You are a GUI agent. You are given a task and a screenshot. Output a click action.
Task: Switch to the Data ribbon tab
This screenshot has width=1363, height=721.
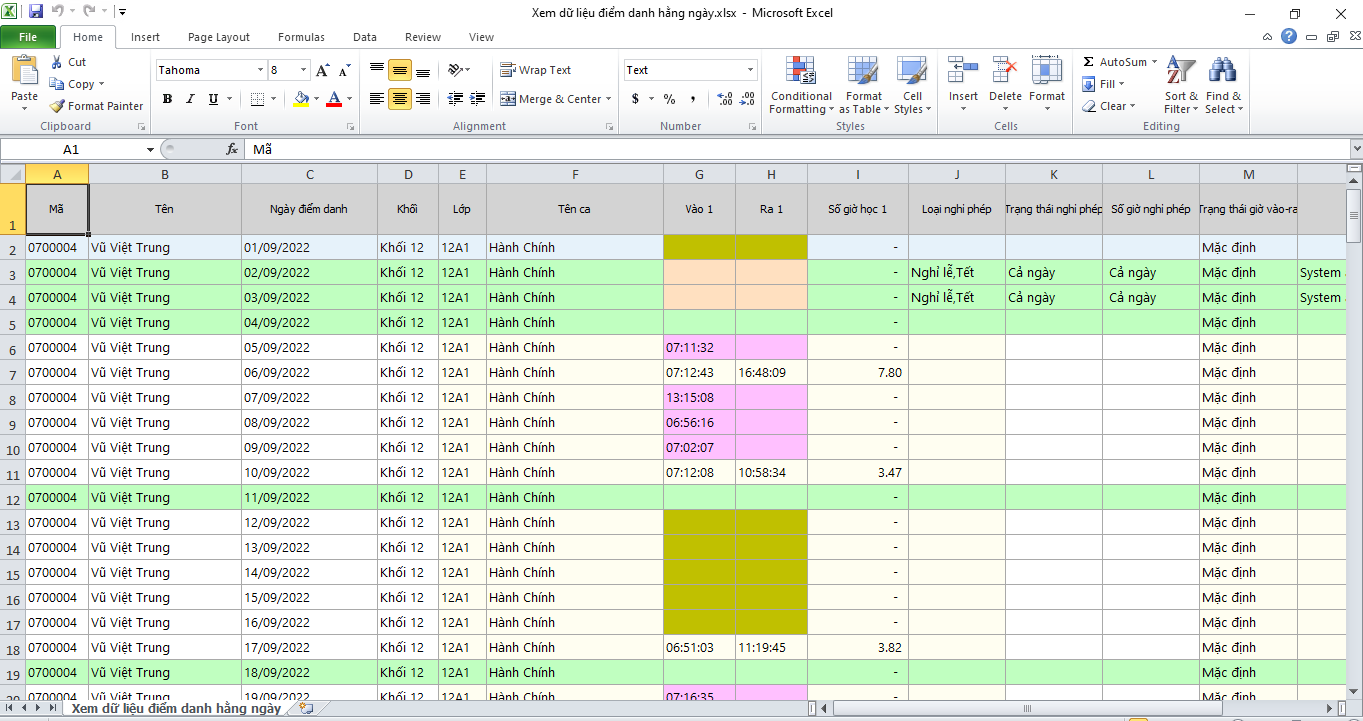point(365,37)
